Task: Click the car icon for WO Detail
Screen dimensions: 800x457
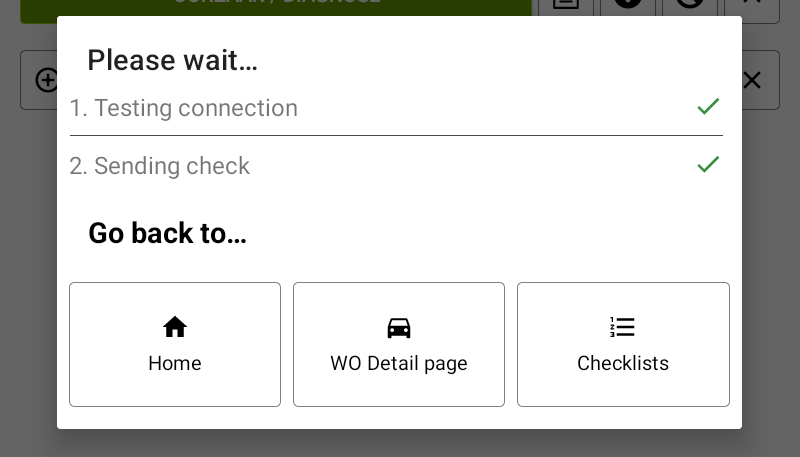Action: pyautogui.click(x=398, y=328)
